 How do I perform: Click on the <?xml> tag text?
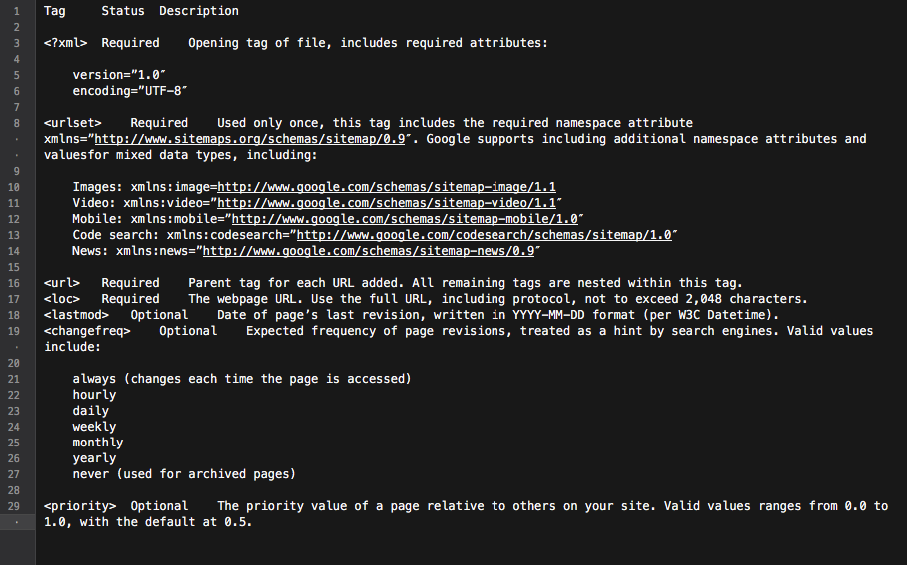point(65,43)
